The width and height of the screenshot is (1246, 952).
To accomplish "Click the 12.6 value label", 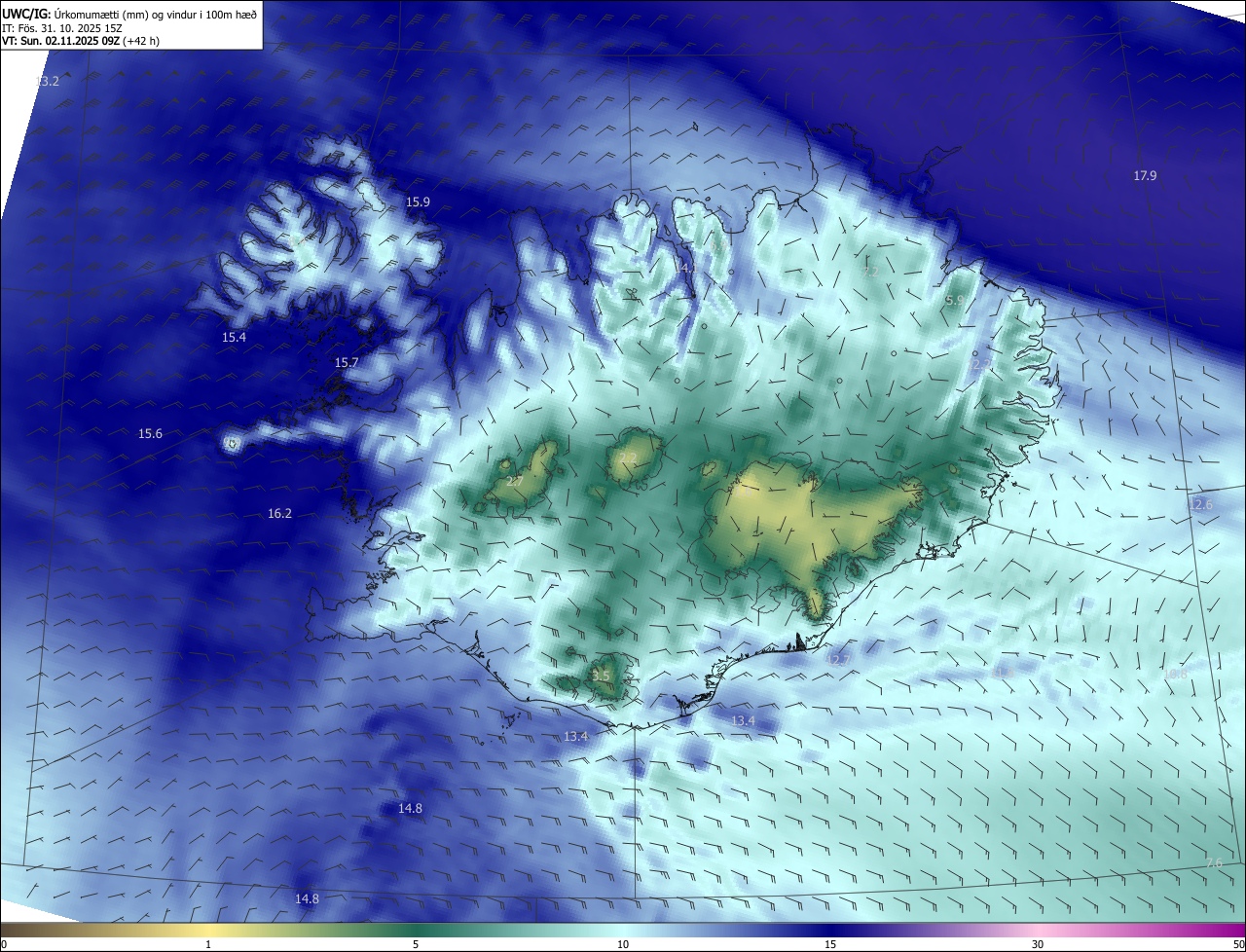I will click(x=1201, y=505).
